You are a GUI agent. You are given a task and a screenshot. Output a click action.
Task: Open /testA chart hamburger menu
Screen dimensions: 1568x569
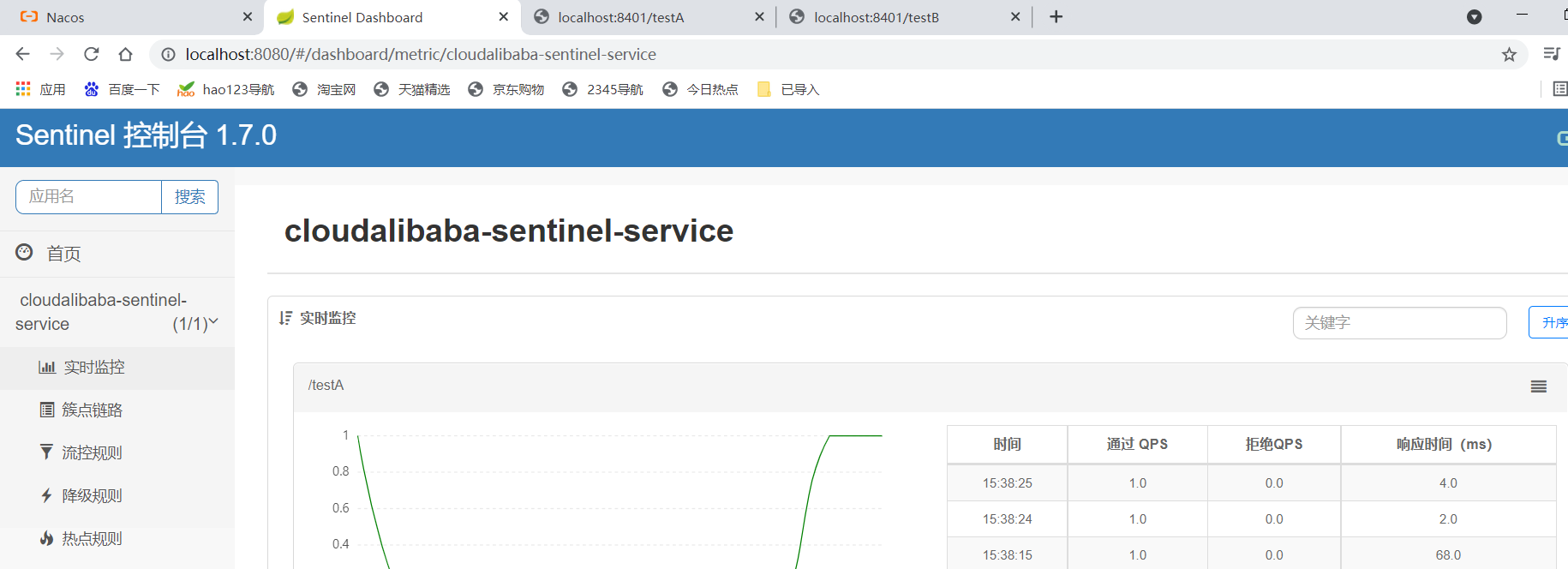[1539, 386]
